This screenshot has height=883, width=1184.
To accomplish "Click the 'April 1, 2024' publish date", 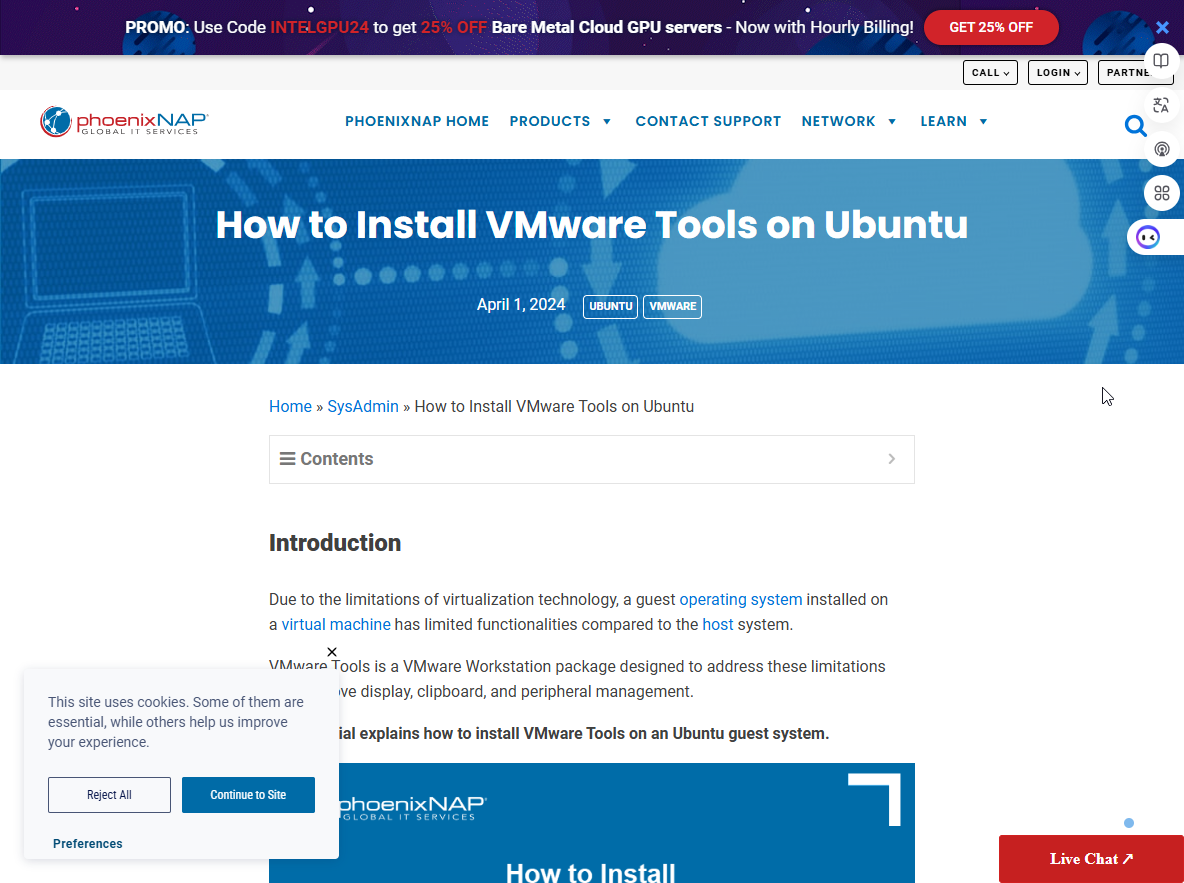I will pos(521,304).
